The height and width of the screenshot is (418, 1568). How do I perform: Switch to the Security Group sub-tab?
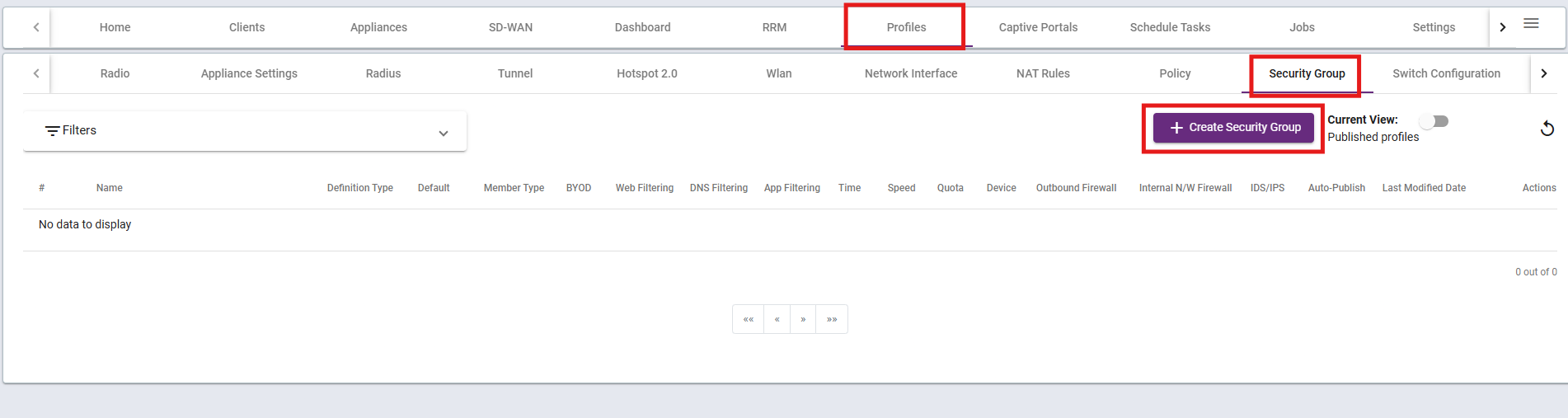(x=1307, y=73)
